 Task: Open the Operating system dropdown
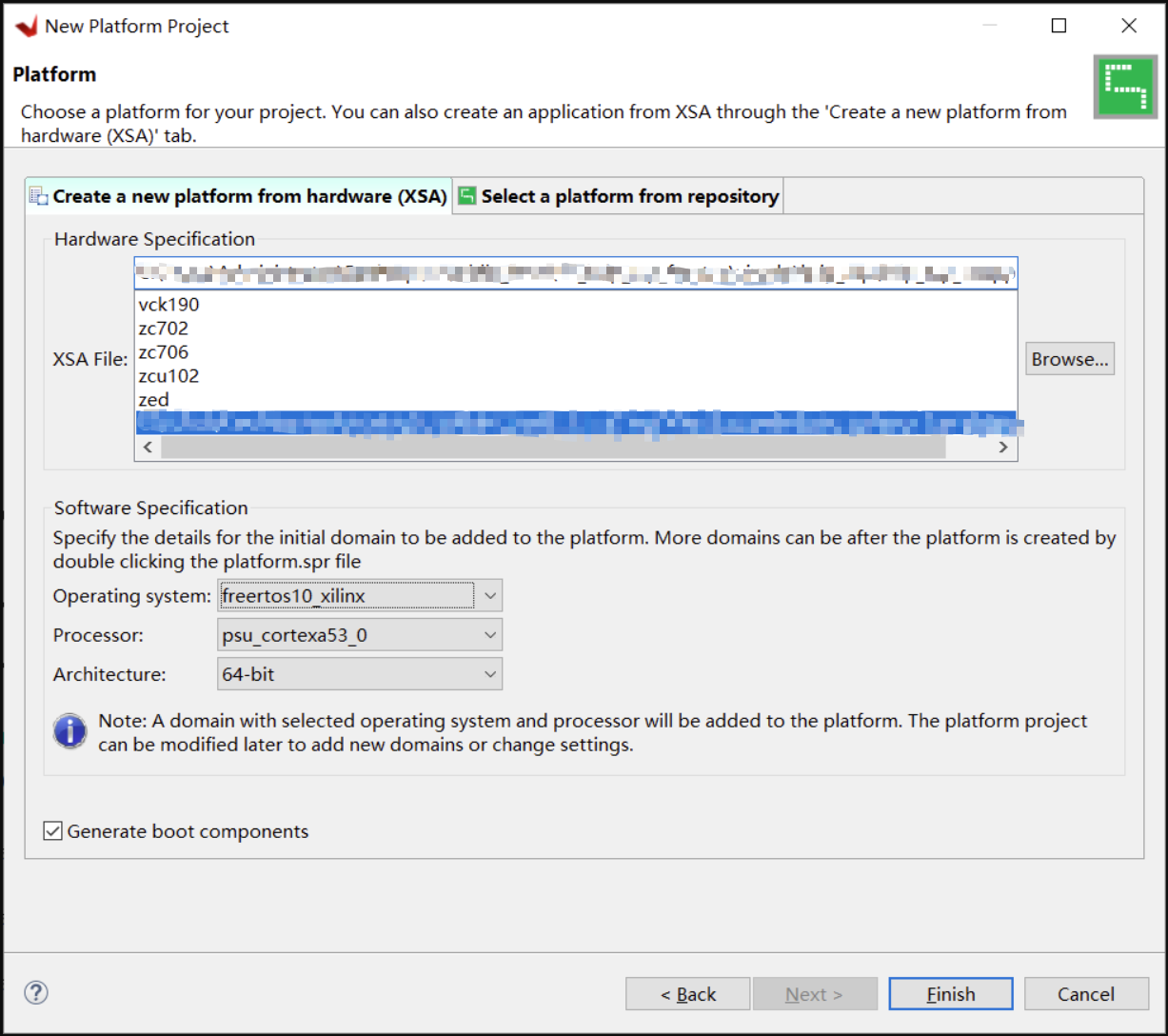coord(360,596)
